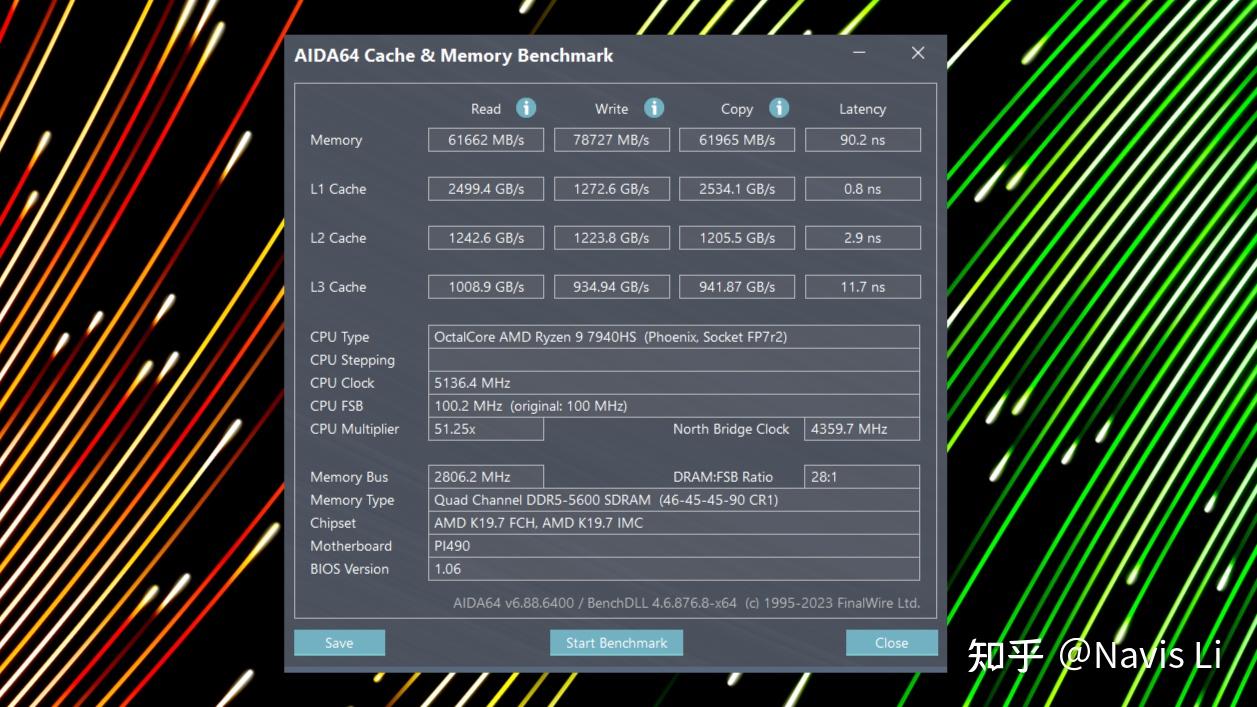
Task: Click the empty CPU Stepping field
Action: point(674,360)
